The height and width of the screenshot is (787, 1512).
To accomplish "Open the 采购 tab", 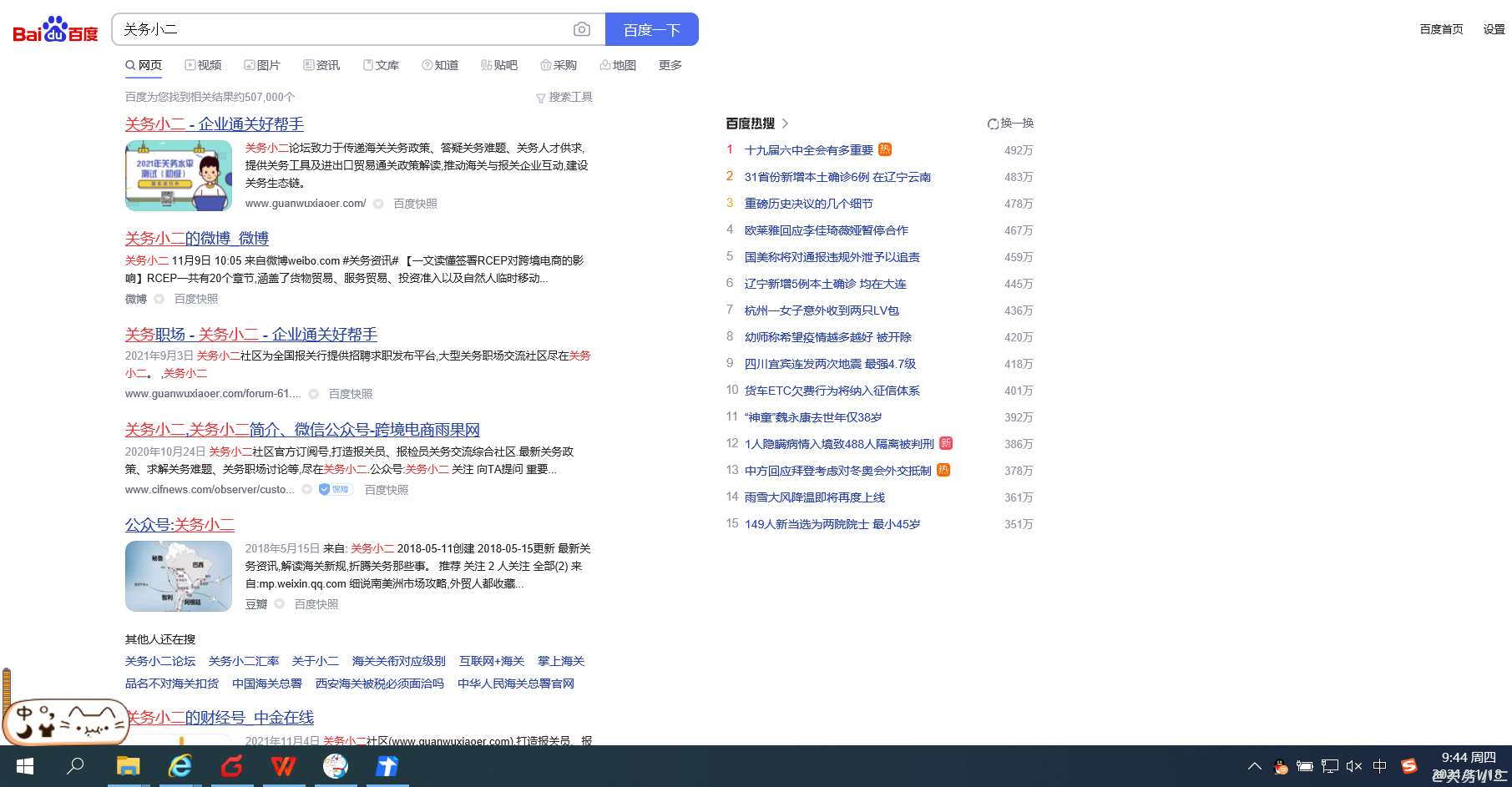I will pyautogui.click(x=559, y=65).
